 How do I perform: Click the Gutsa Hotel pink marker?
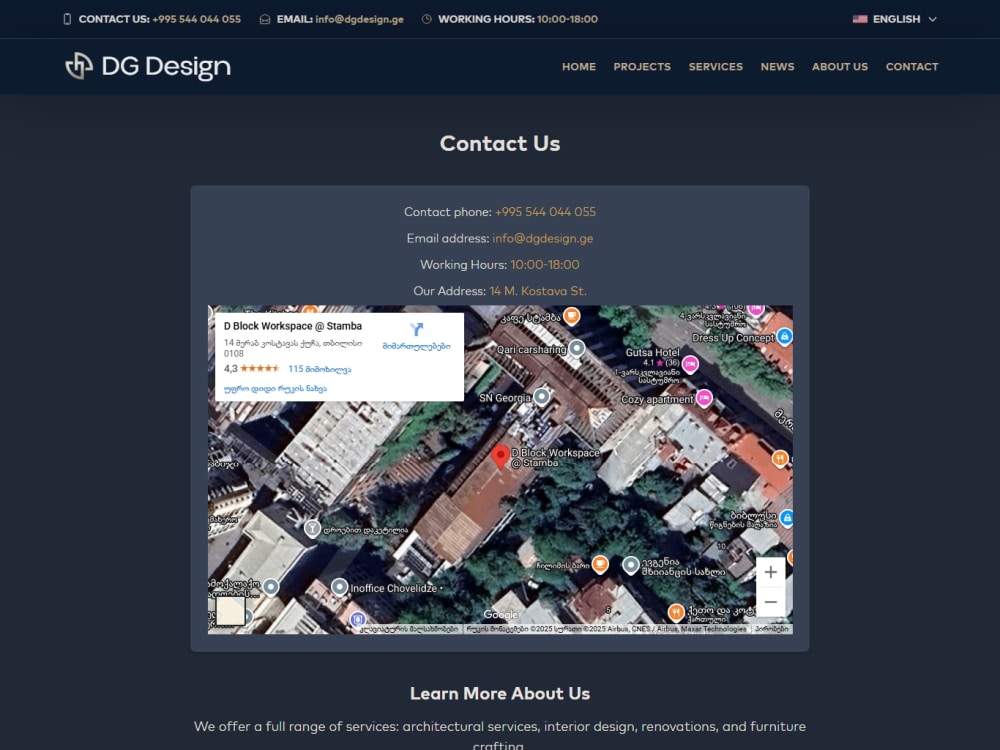(x=690, y=364)
